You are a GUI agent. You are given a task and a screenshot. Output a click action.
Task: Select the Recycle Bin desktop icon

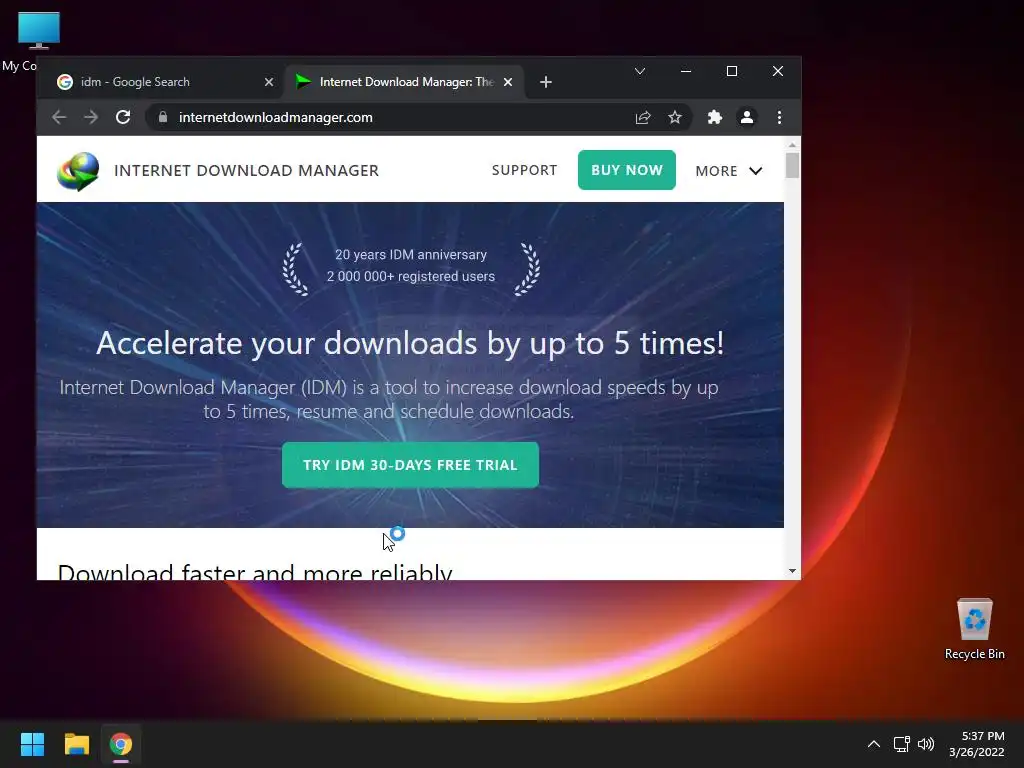pos(974,629)
